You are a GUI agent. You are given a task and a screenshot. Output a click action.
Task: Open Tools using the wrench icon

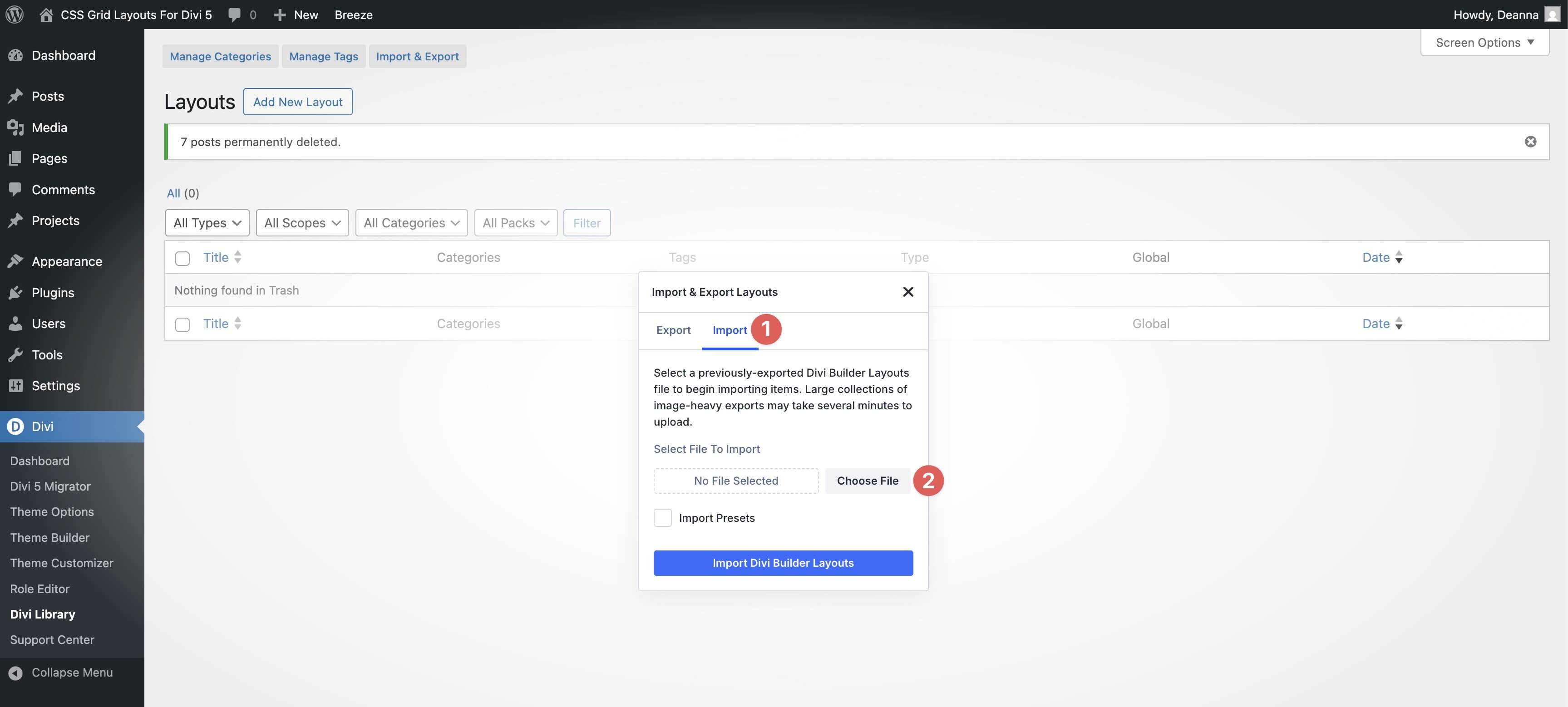pos(16,355)
